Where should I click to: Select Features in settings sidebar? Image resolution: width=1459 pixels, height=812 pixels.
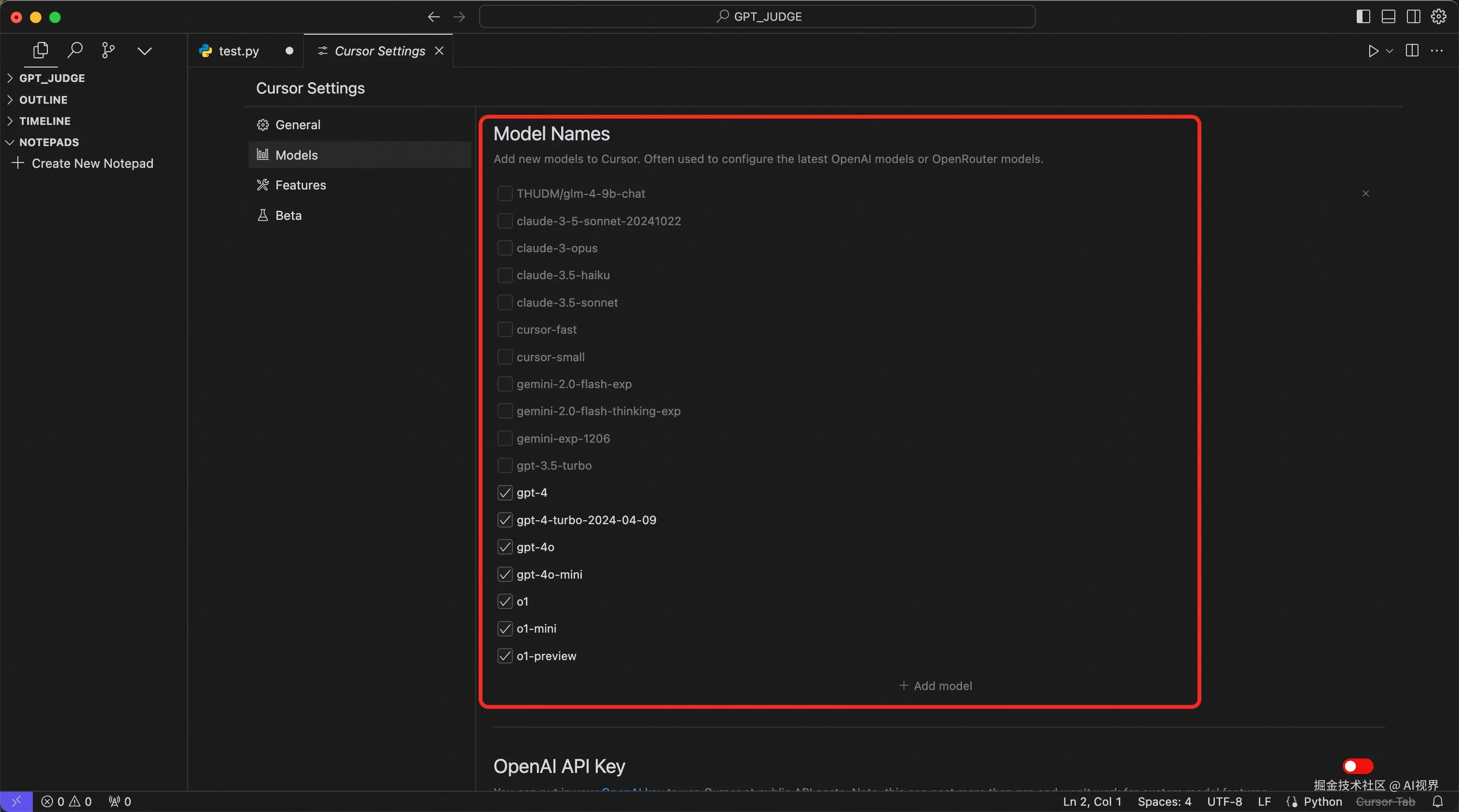click(300, 185)
